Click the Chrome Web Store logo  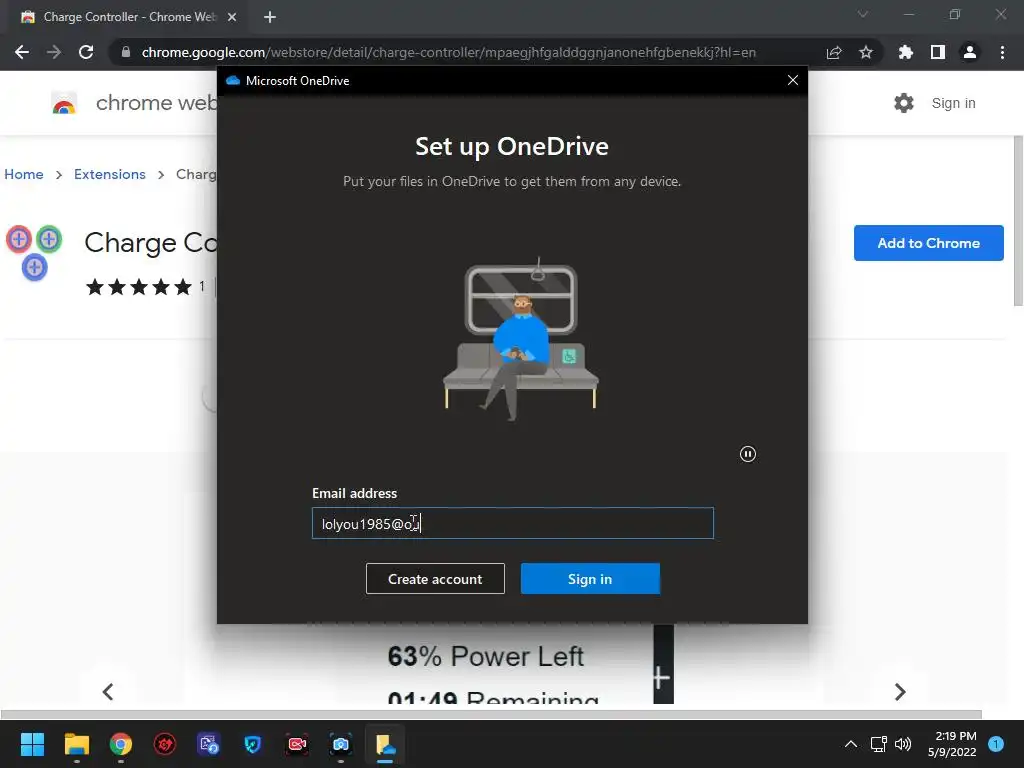[64, 103]
